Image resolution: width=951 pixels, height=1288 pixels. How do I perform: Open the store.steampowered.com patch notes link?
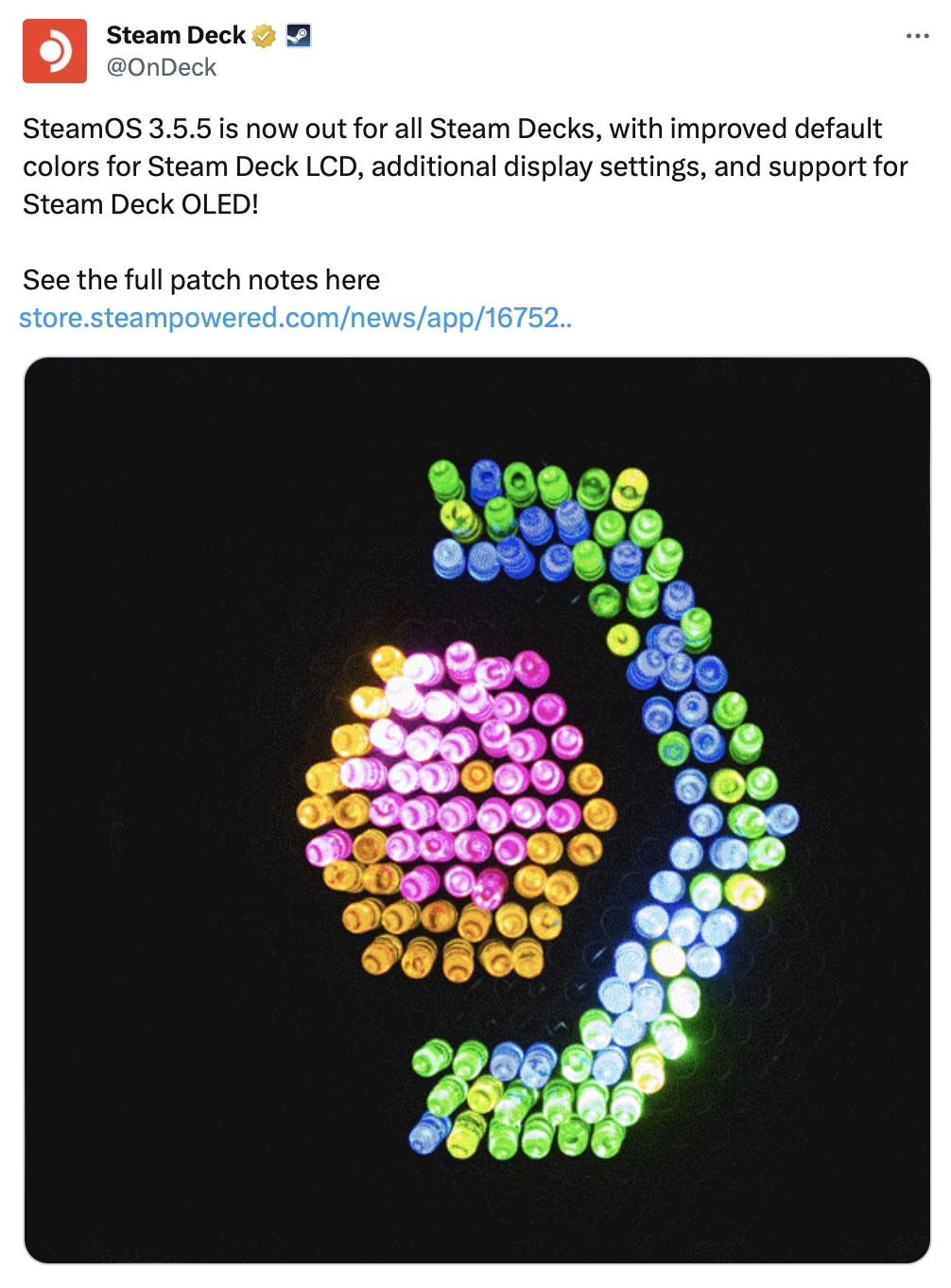point(296,318)
